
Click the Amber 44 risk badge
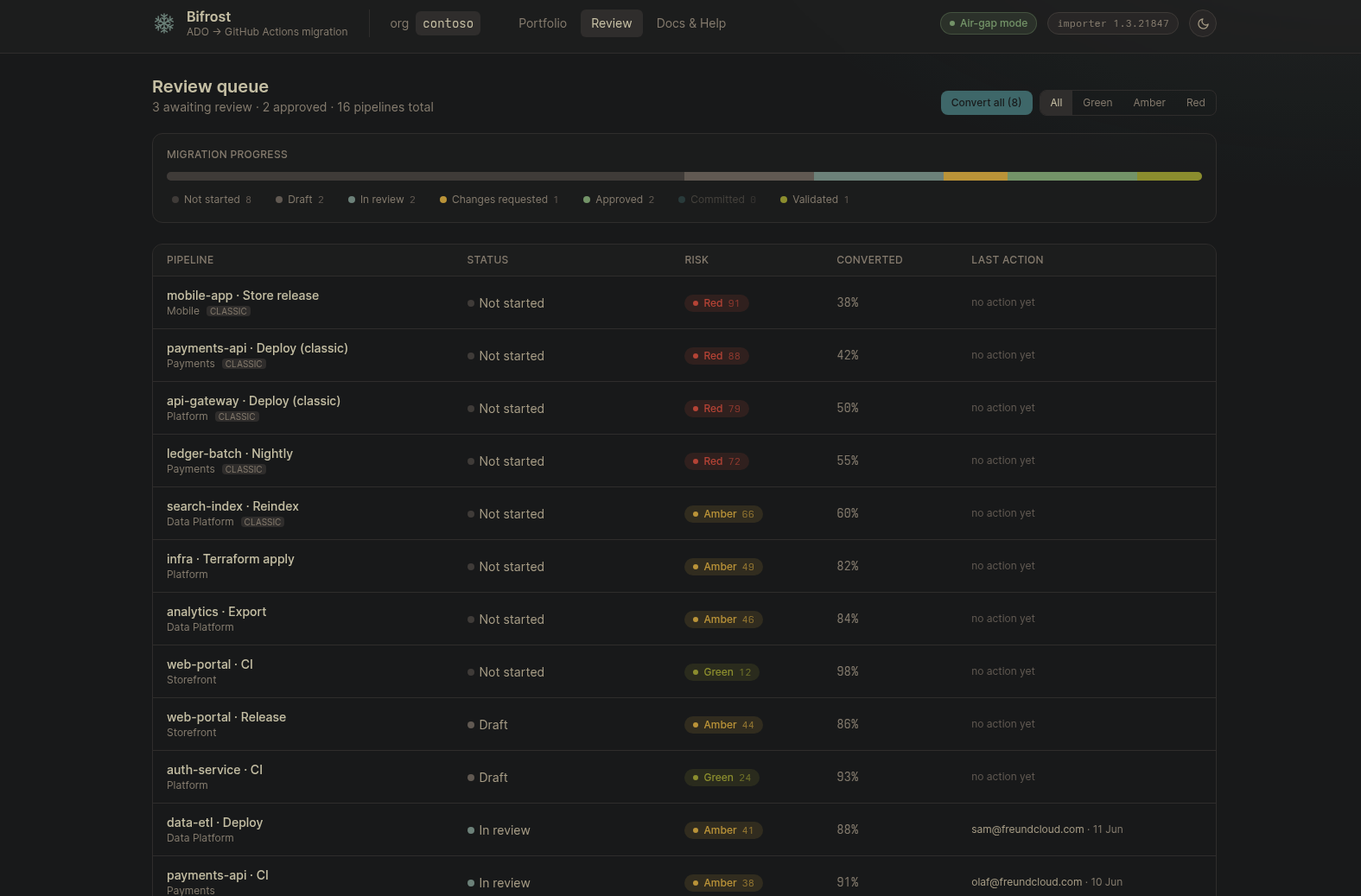[723, 725]
